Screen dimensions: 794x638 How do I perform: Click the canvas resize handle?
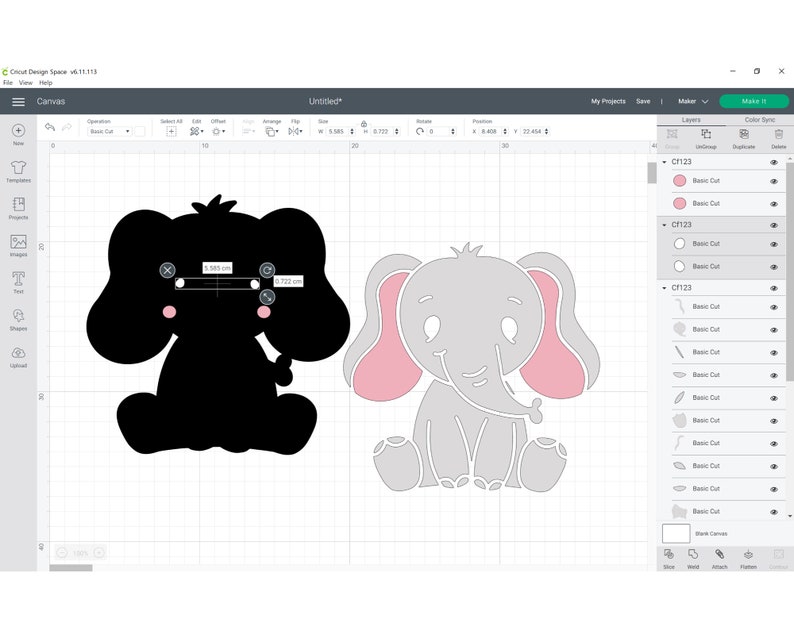[x=267, y=297]
